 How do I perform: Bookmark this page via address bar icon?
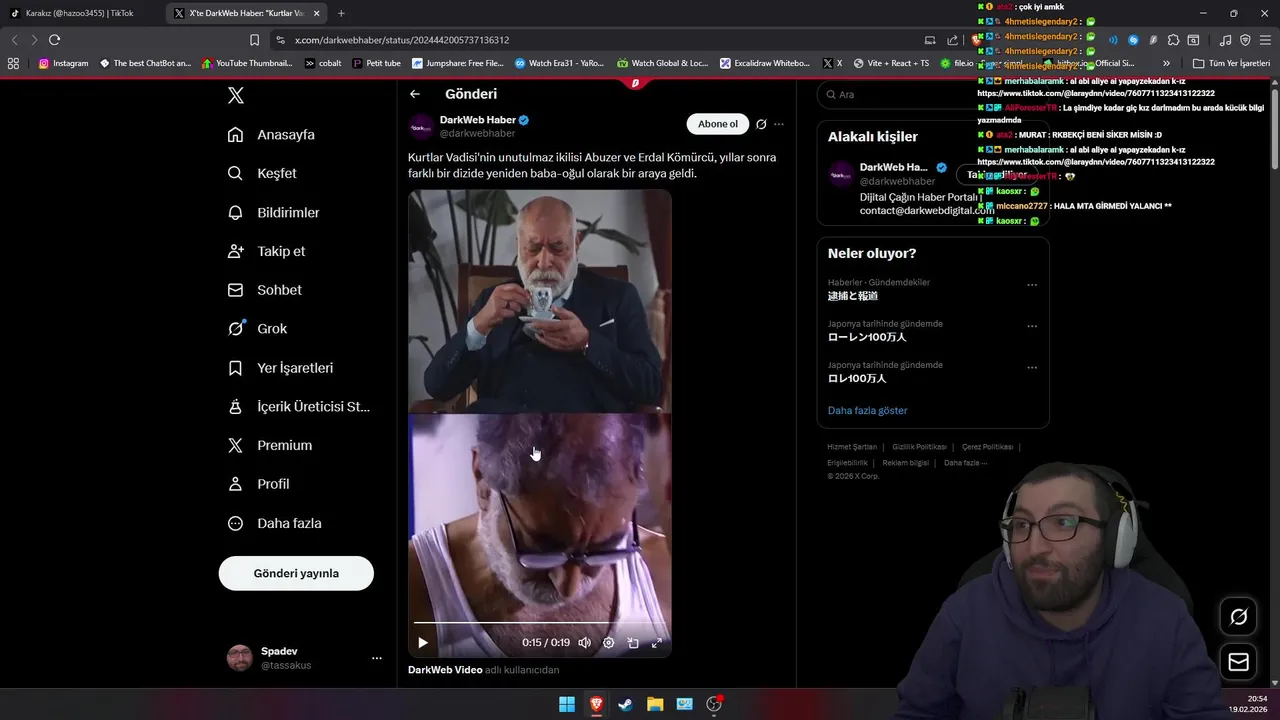[x=254, y=40]
